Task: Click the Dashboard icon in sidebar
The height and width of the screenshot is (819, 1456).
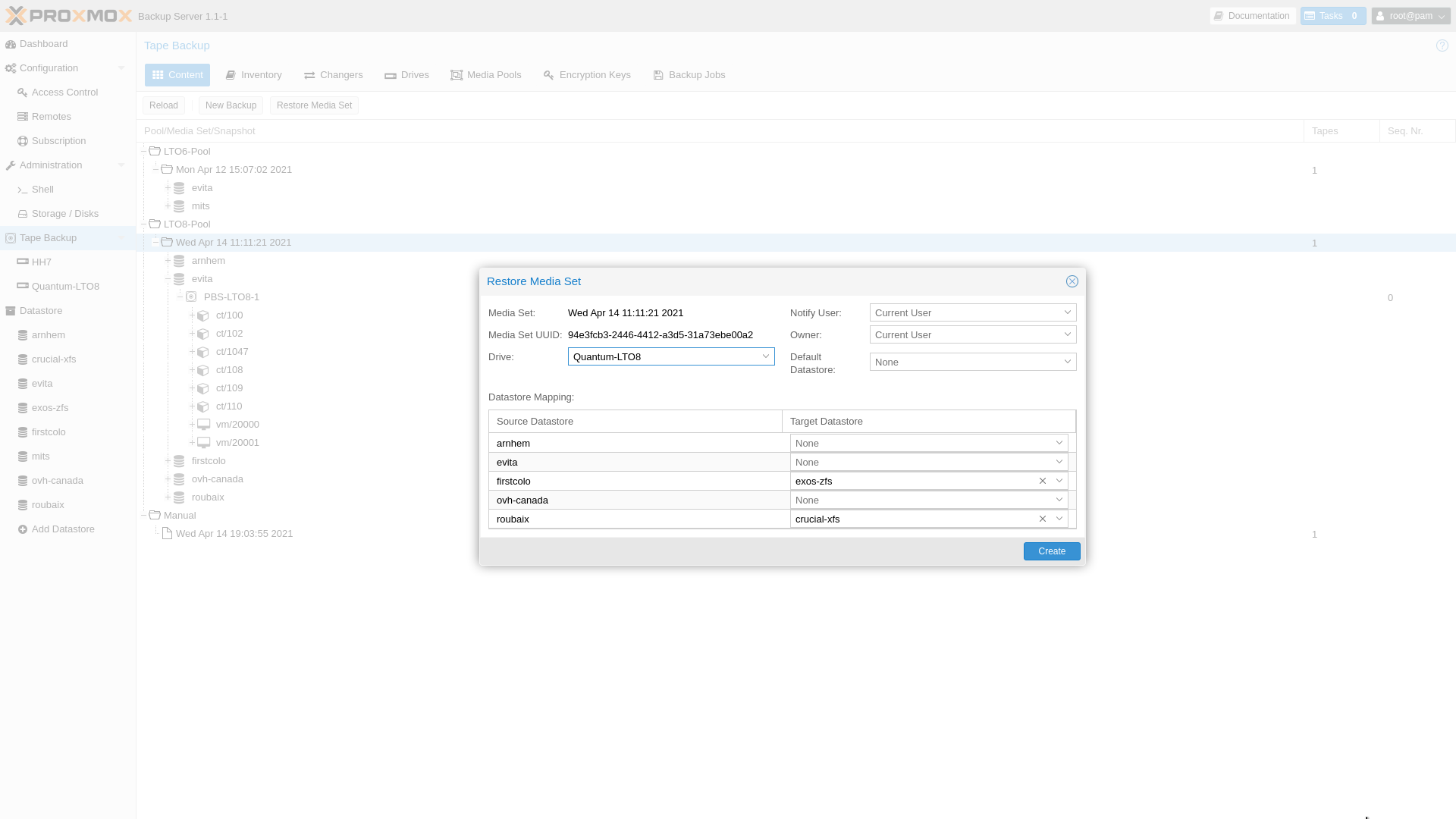Action: coord(11,44)
